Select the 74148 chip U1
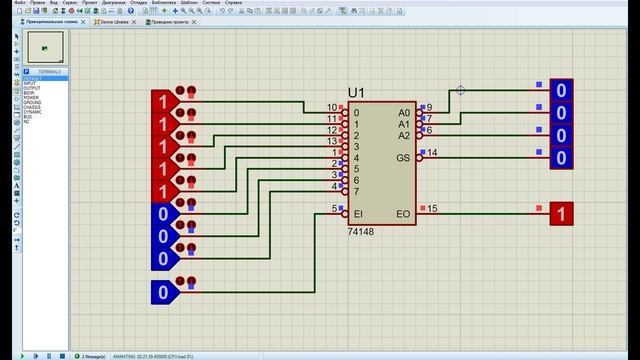Screen dimensions: 640x360 coord(382,163)
